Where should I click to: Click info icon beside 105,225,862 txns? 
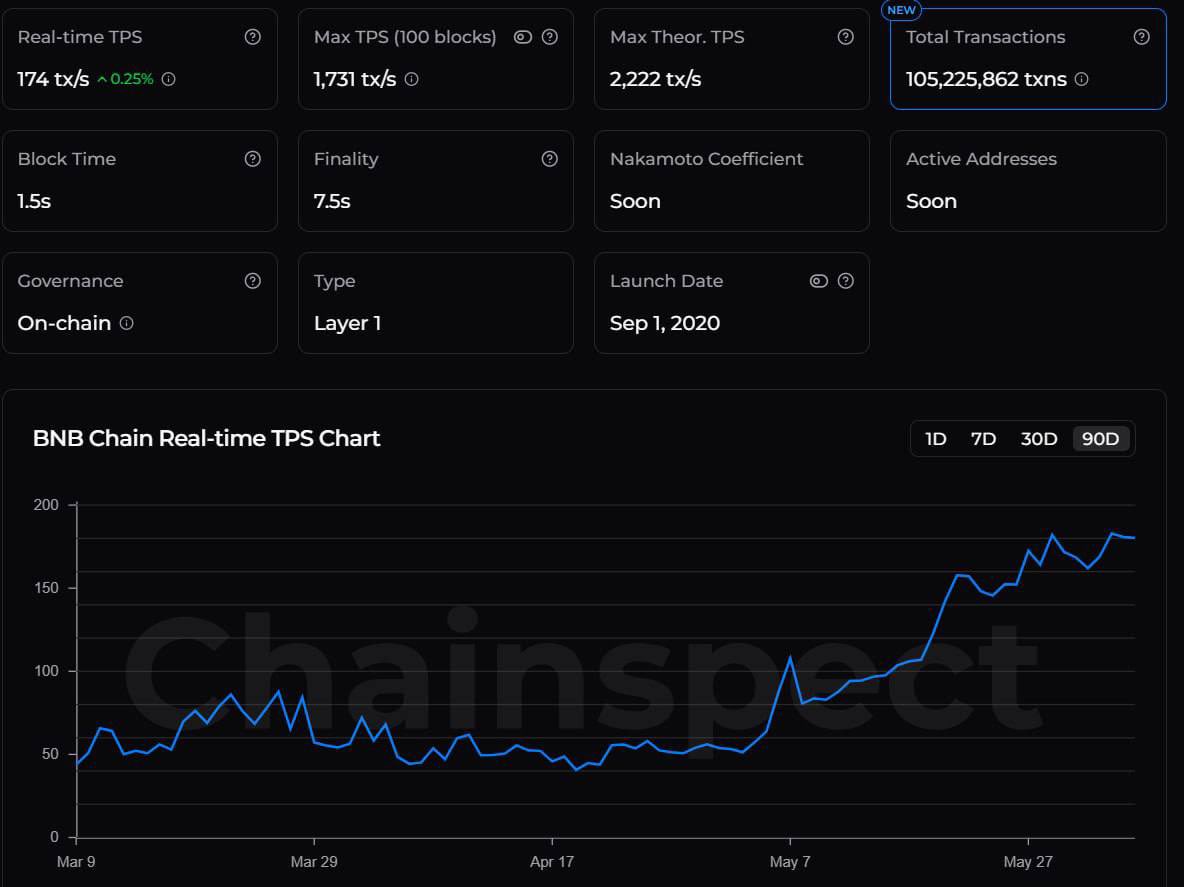coord(1081,79)
